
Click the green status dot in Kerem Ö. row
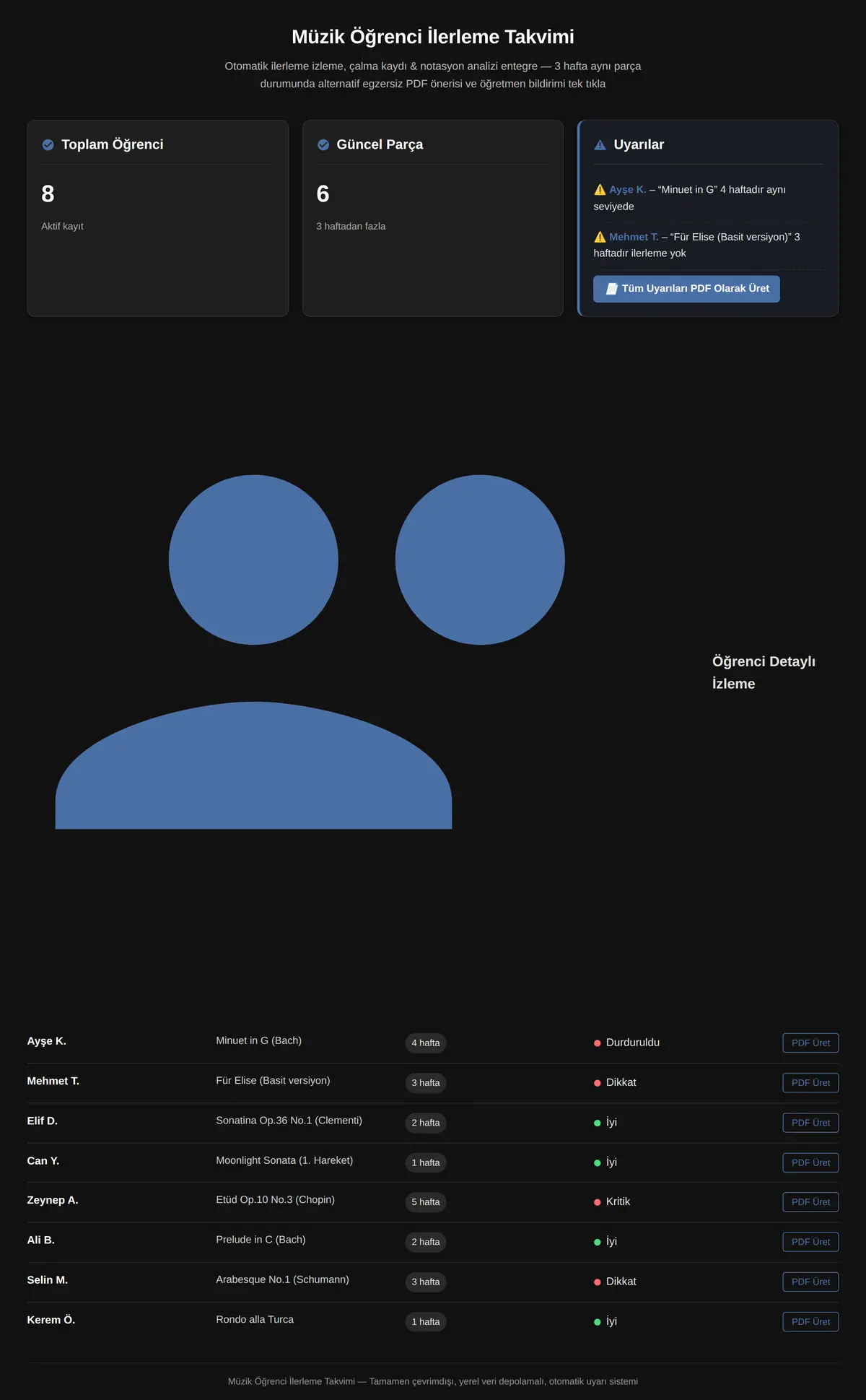[x=598, y=1322]
